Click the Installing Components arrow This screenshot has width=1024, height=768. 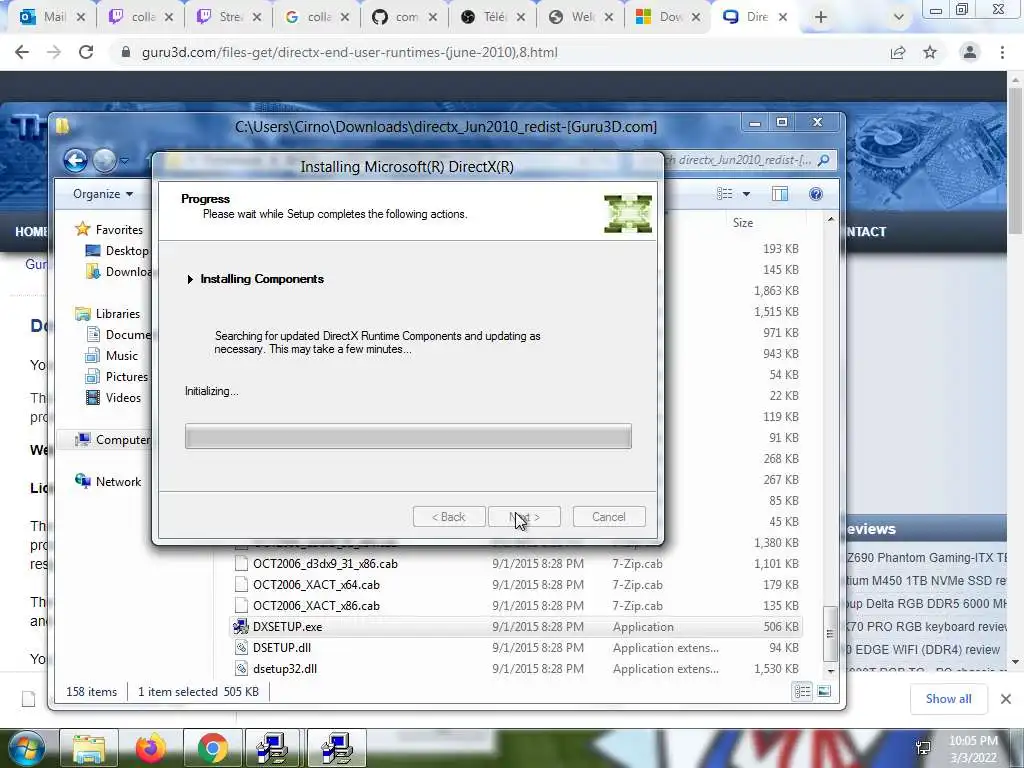pos(189,279)
